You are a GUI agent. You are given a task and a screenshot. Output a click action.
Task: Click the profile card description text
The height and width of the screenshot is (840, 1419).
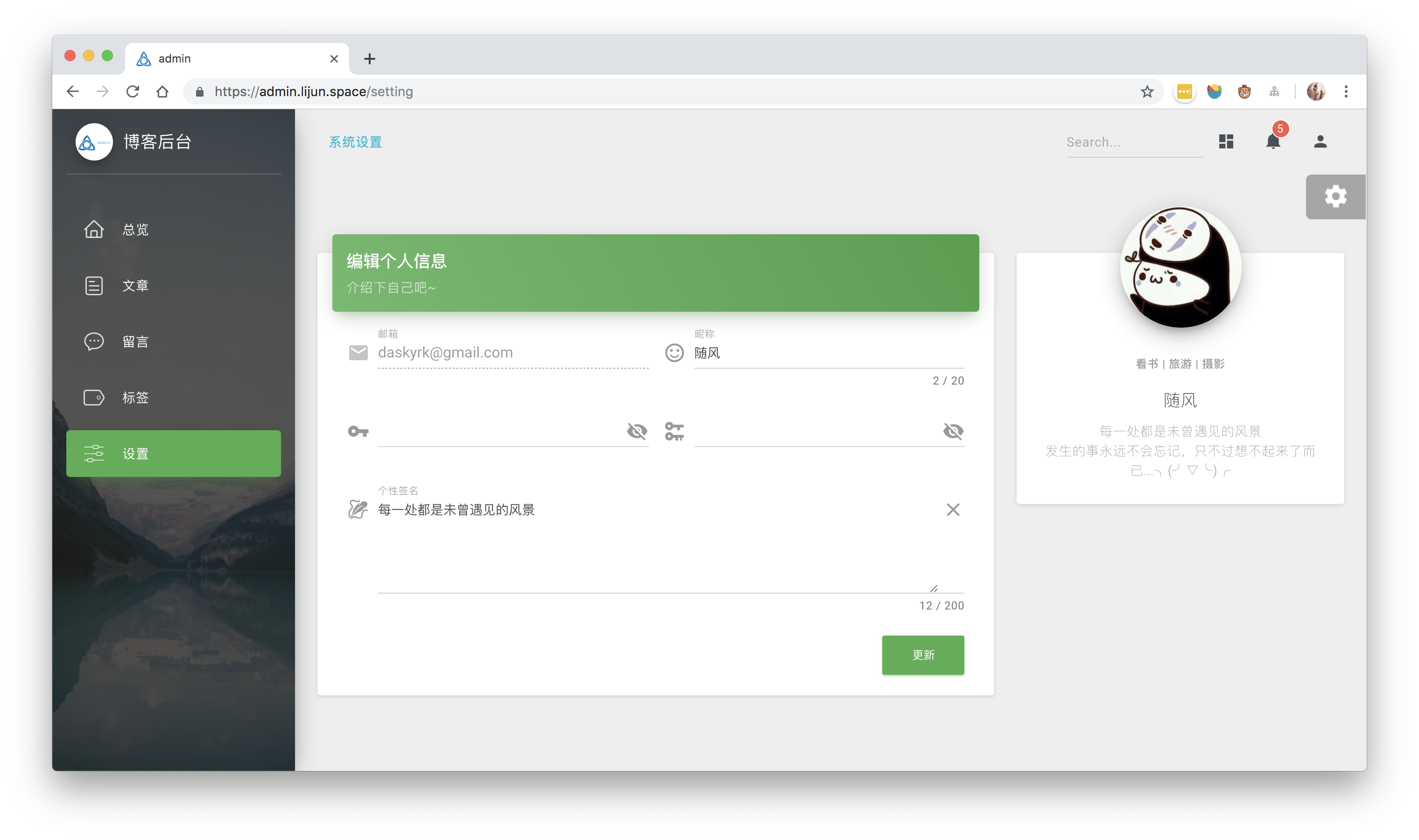click(1180, 451)
